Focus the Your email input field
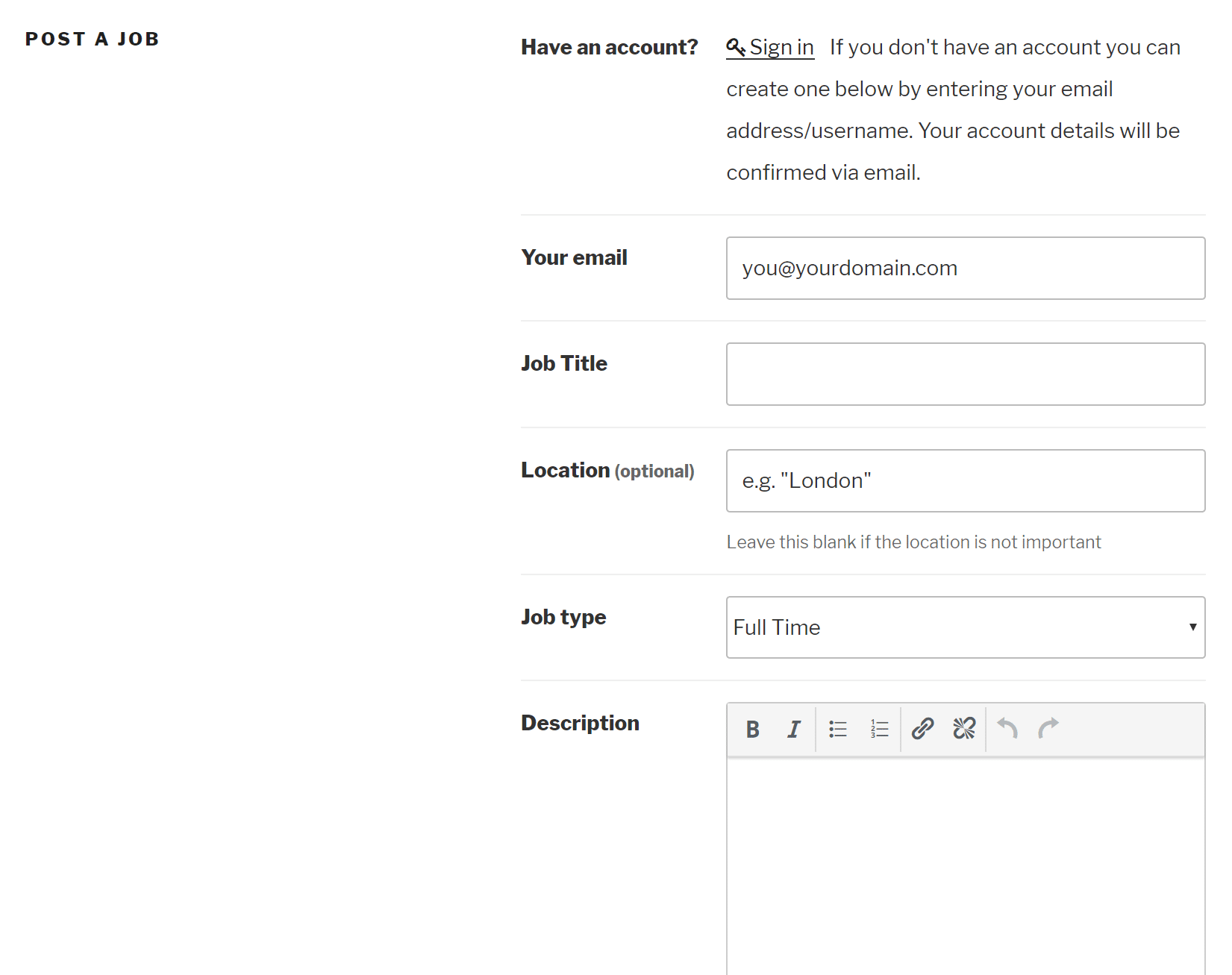 coord(965,268)
